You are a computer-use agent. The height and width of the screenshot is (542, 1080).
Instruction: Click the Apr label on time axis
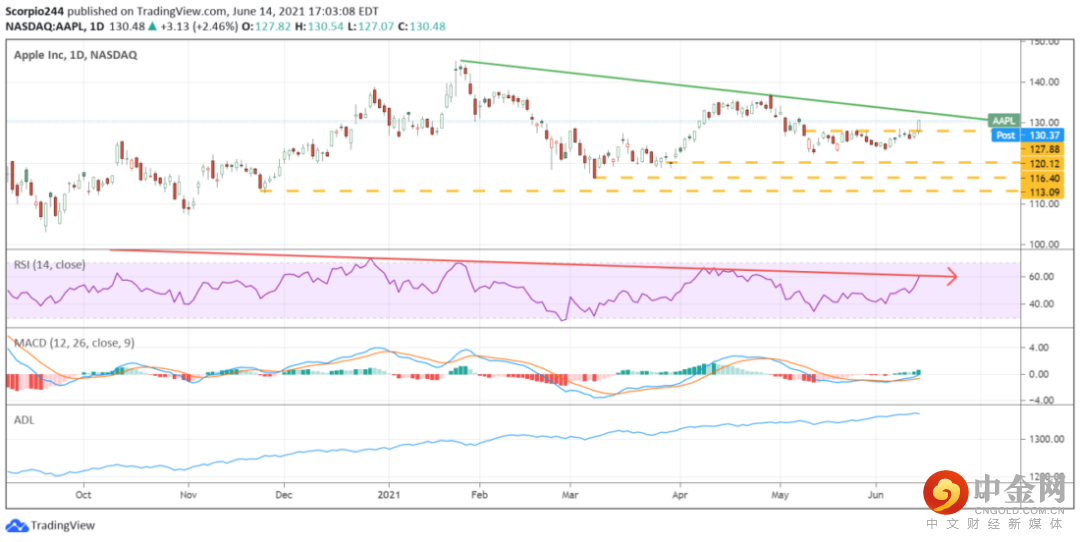coord(681,494)
